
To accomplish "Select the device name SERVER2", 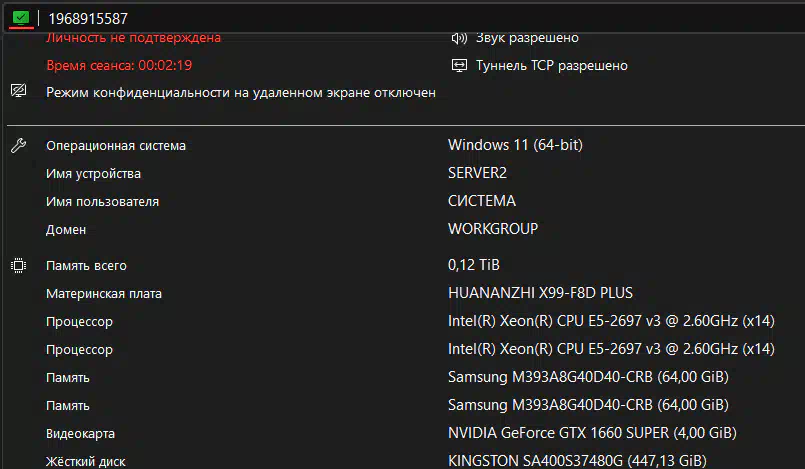I will 477,173.
